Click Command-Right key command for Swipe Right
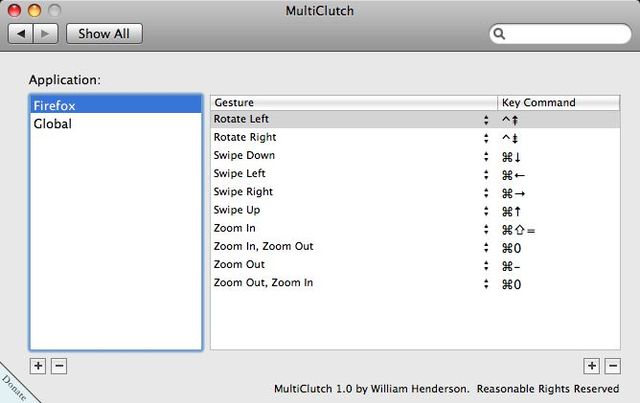Image resolution: width=640 pixels, height=403 pixels. 513,193
